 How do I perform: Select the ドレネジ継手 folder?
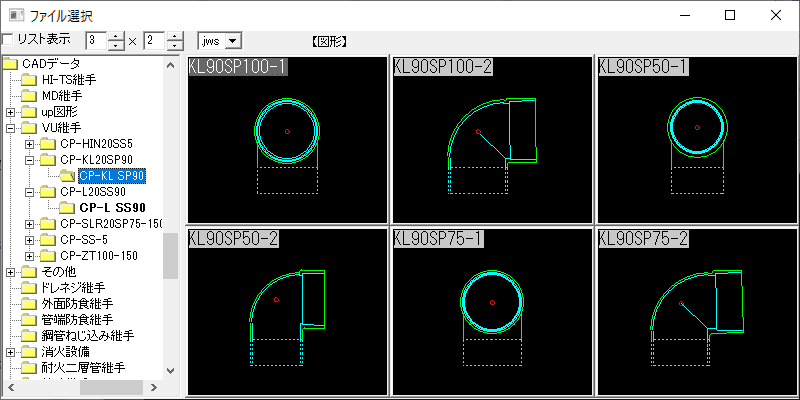pos(73,288)
